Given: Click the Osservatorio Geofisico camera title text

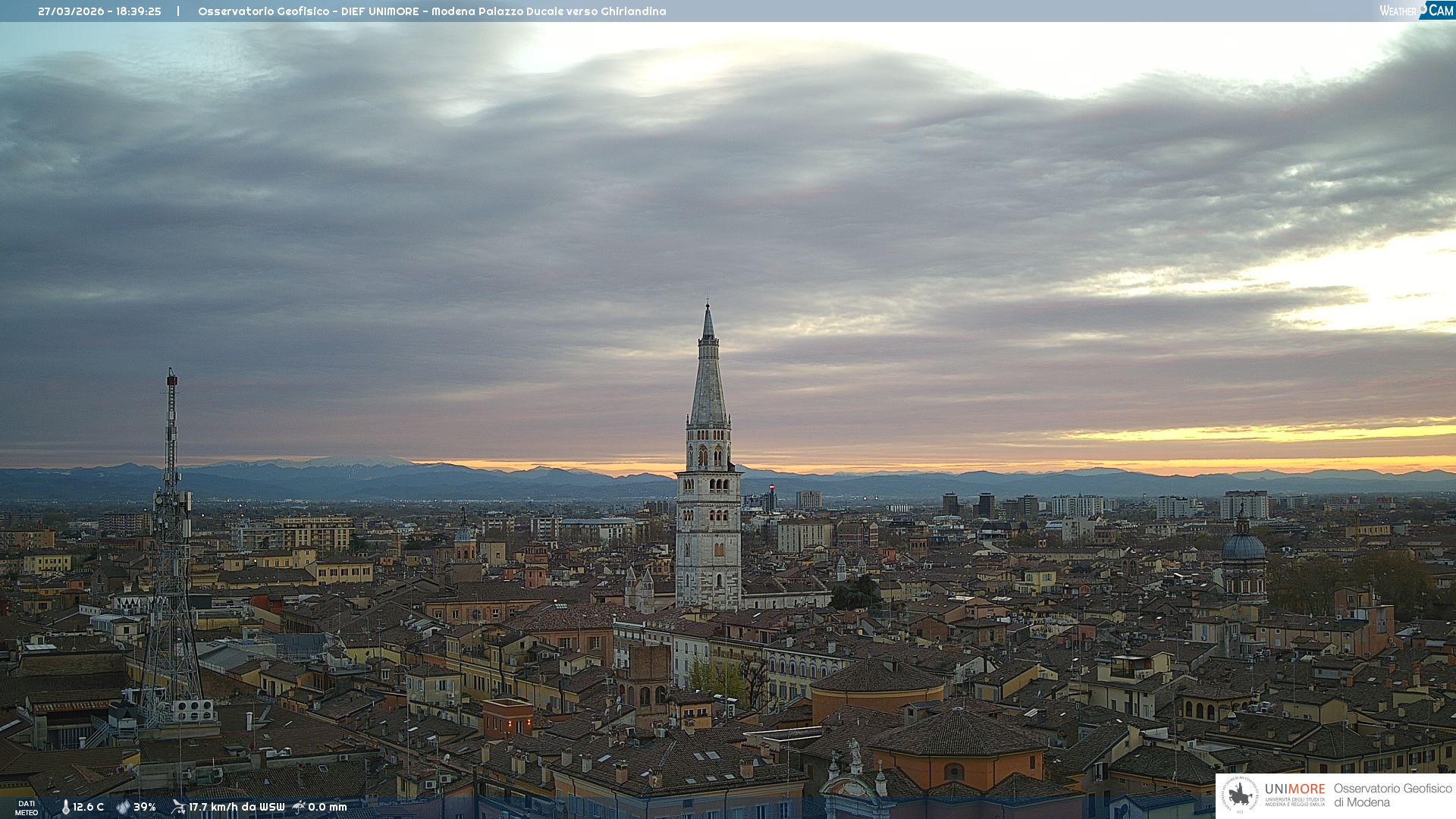Looking at the screenshot, I should pos(431,11).
